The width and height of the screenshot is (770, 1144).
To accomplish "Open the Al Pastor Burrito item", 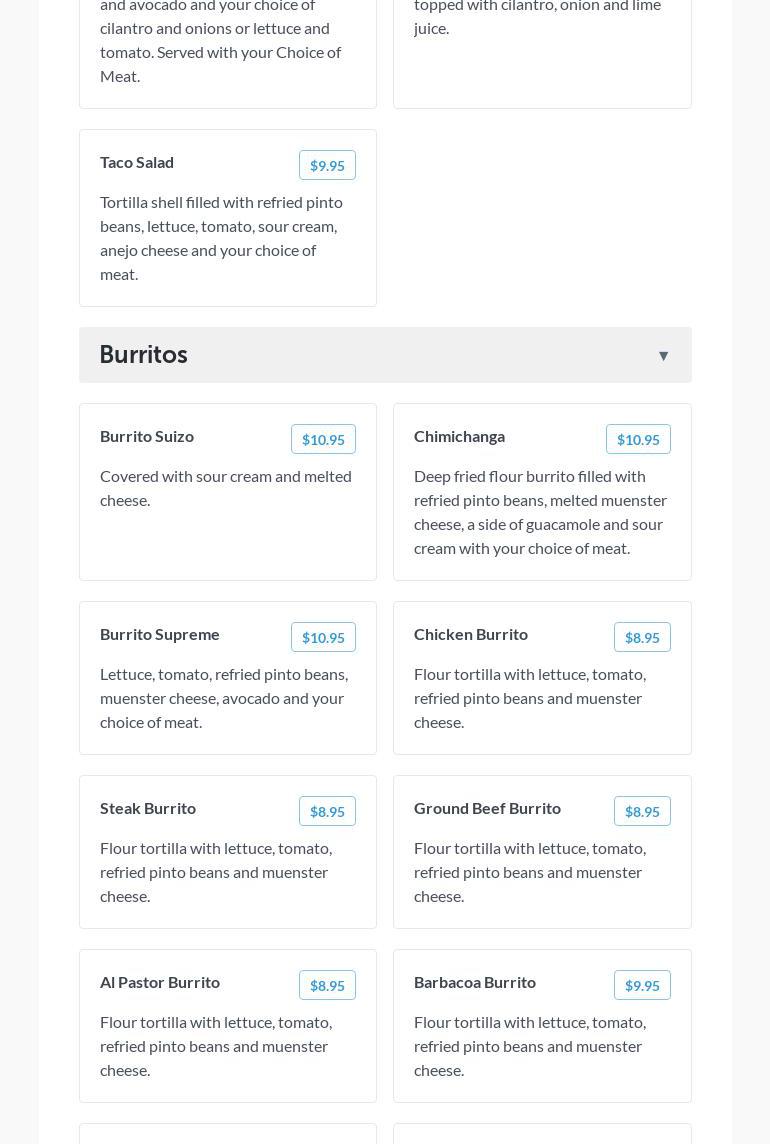I will point(160,982).
